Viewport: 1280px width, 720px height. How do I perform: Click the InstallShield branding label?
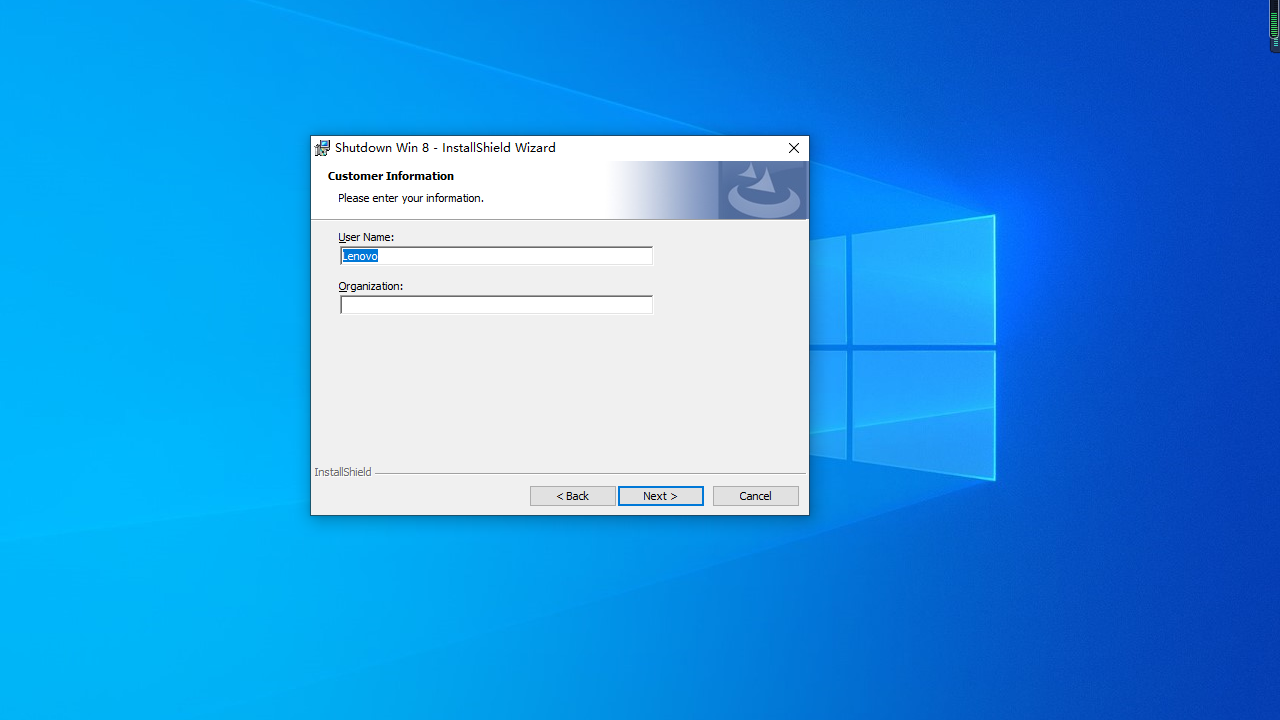click(x=342, y=471)
